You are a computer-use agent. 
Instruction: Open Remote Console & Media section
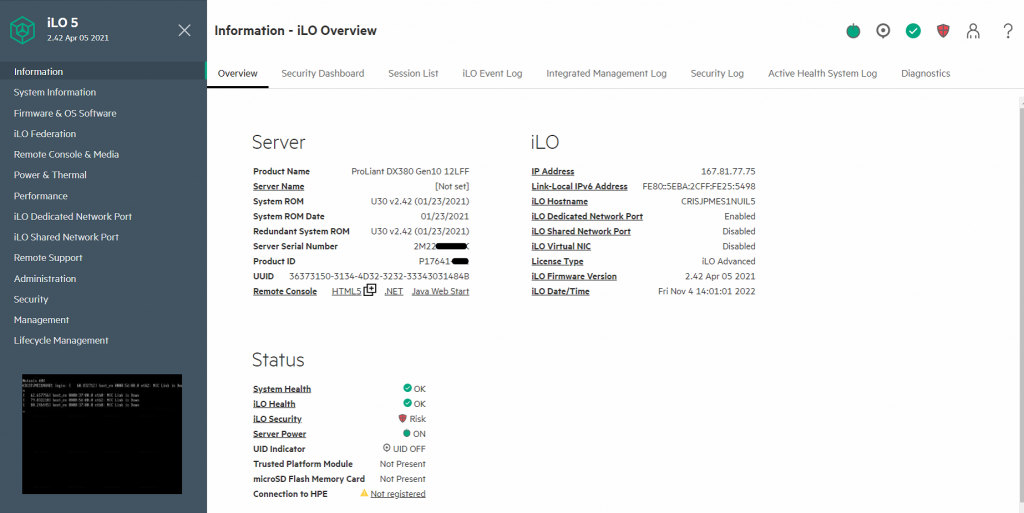pos(66,154)
